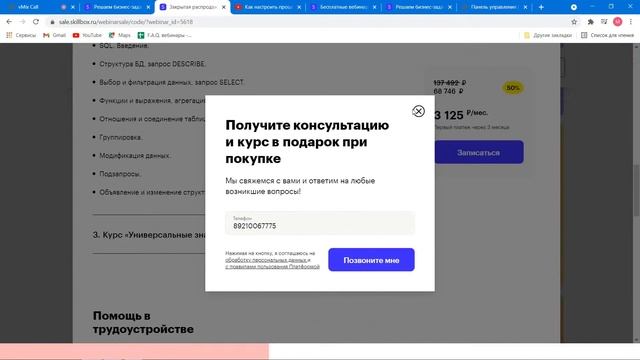The height and width of the screenshot is (360, 640).
Task: Click the "Подзапросы." list item
Action: pyautogui.click(x=120, y=174)
